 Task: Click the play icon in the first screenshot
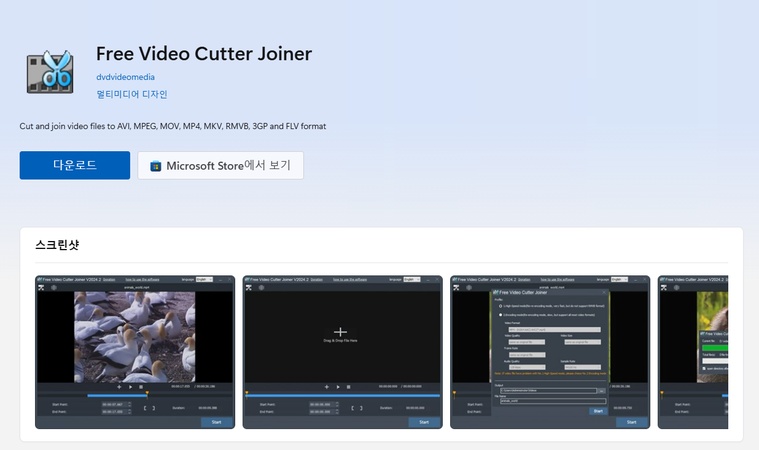click(x=130, y=386)
